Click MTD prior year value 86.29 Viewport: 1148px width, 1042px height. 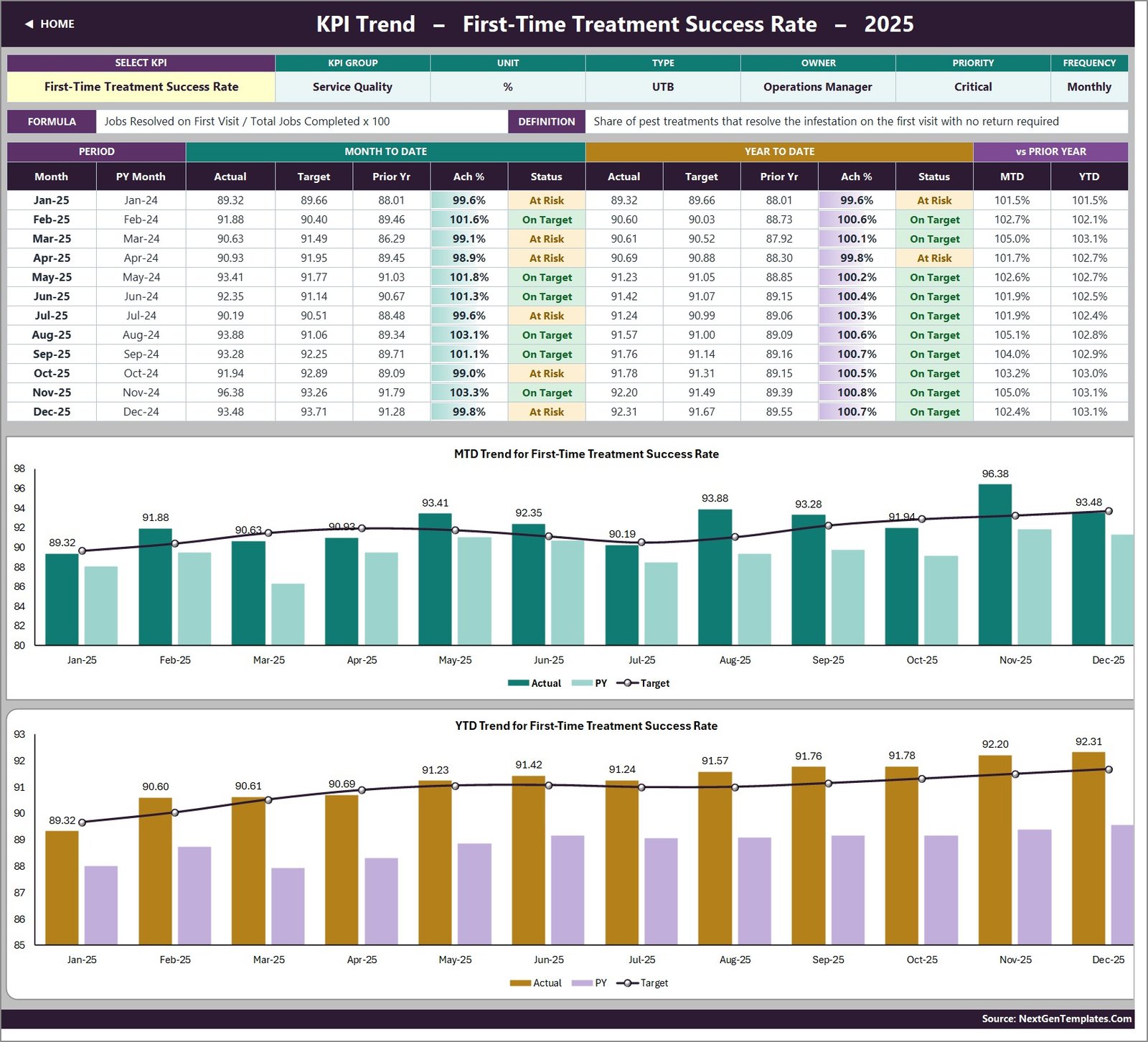391,239
